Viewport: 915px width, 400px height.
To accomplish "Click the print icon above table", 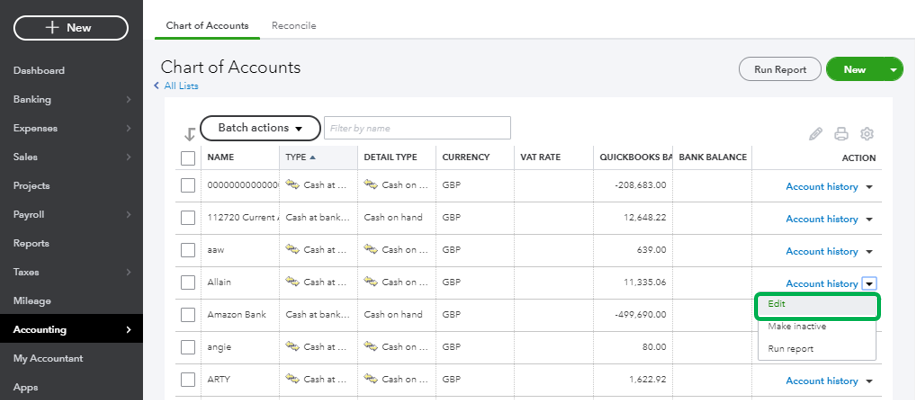I will pos(841,134).
